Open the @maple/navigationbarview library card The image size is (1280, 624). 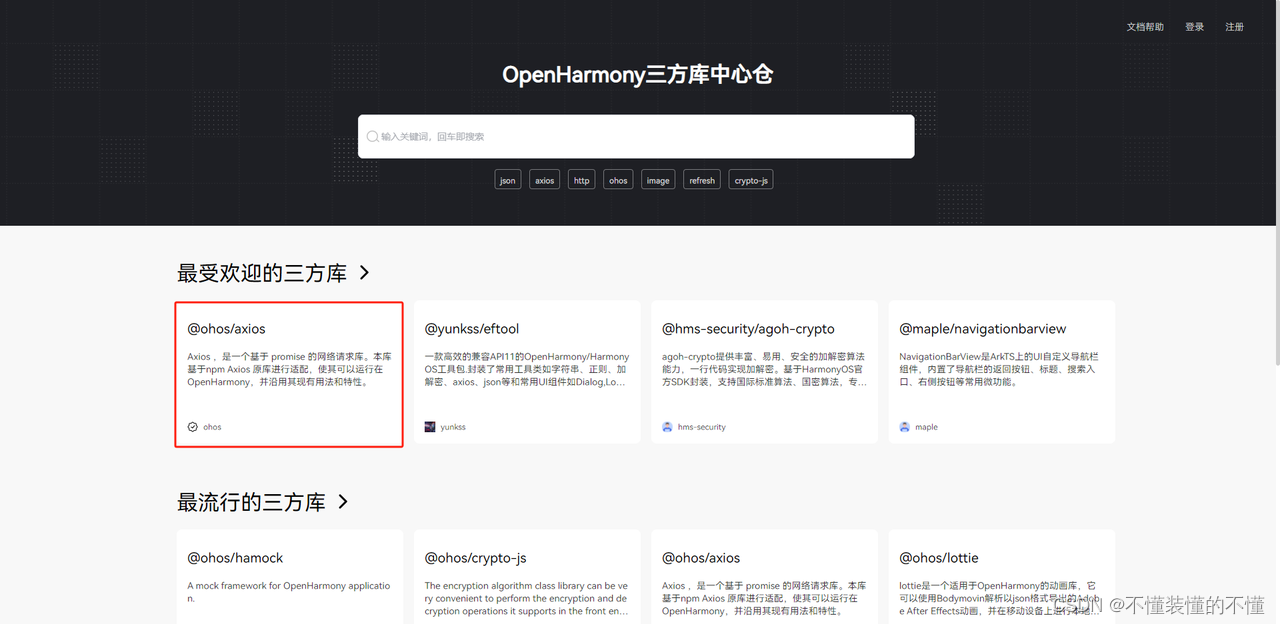[1001, 372]
